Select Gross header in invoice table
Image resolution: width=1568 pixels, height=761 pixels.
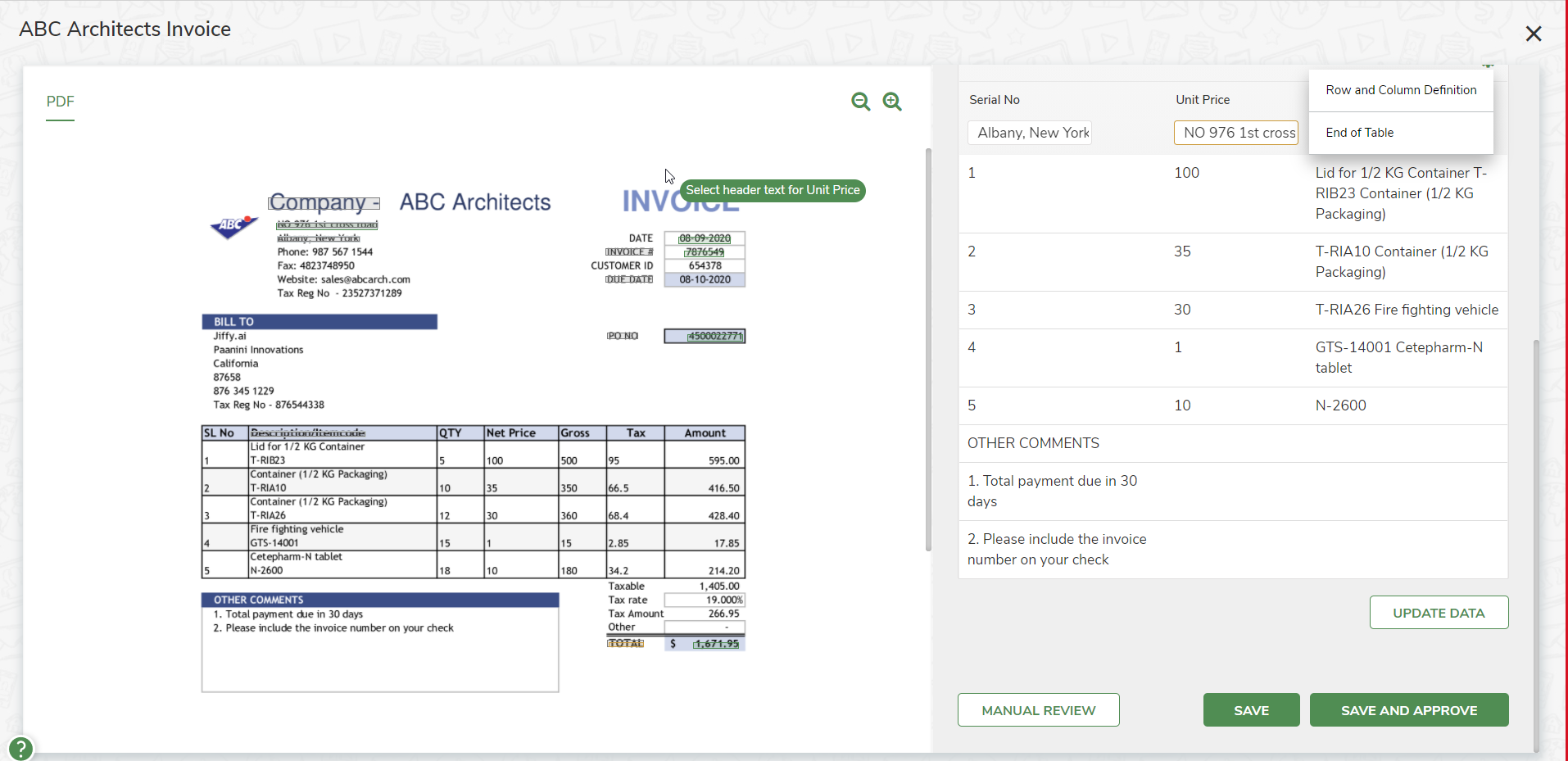click(x=575, y=433)
